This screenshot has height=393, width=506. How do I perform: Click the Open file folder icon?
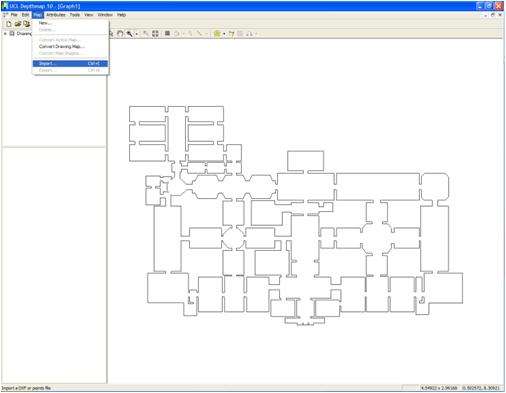pos(18,24)
